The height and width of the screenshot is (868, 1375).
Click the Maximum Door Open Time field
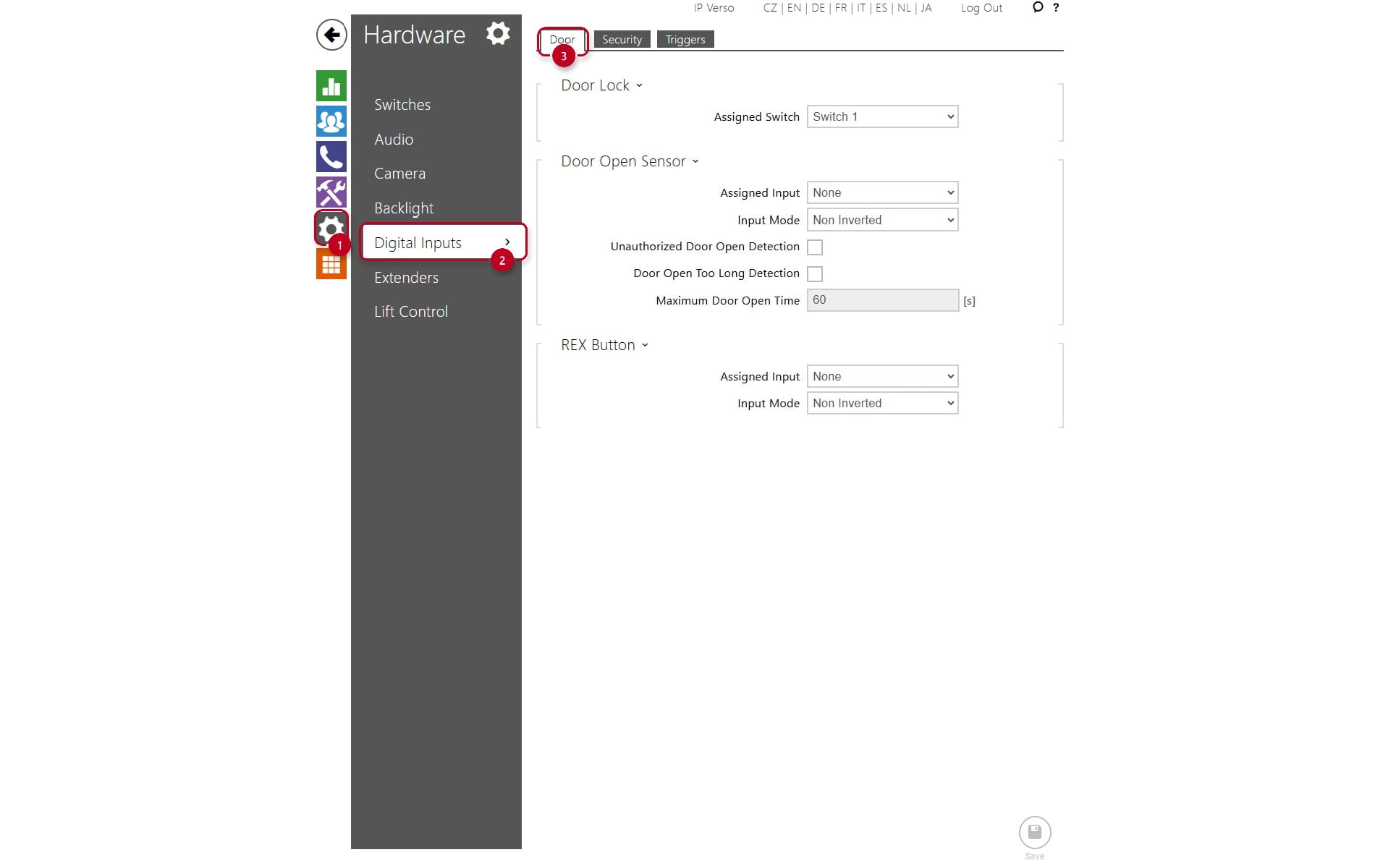click(883, 300)
